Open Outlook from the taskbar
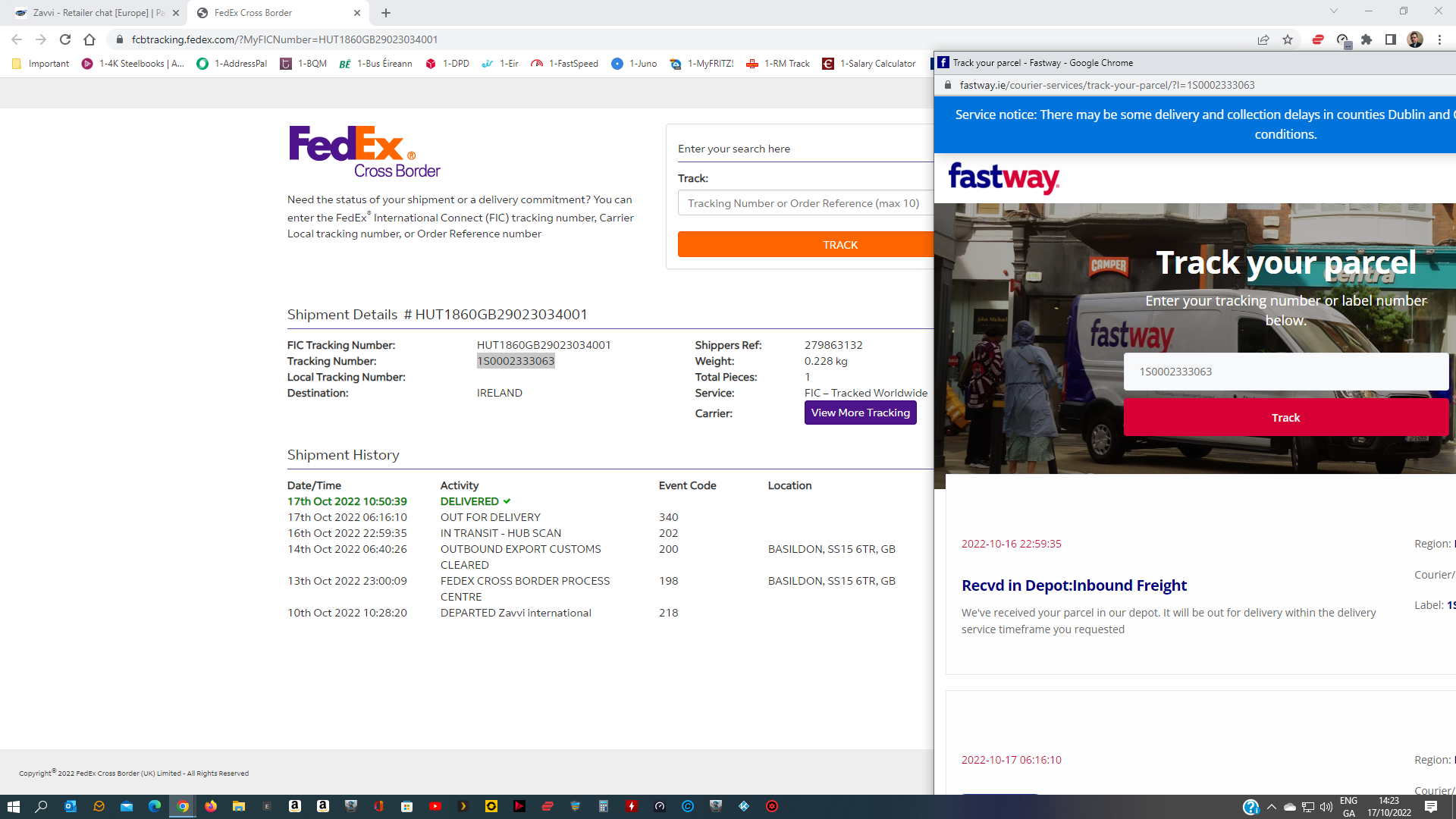Image resolution: width=1456 pixels, height=819 pixels. tap(70, 806)
